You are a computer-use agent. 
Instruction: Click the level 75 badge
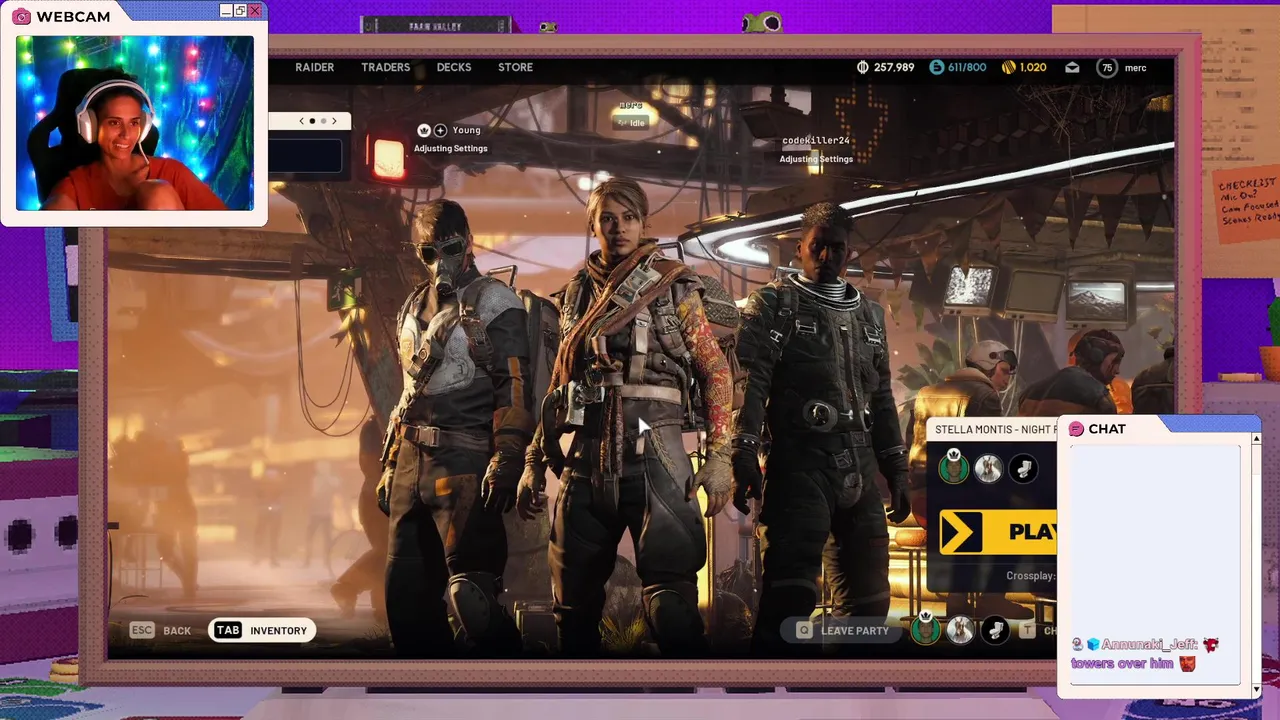click(x=1106, y=67)
